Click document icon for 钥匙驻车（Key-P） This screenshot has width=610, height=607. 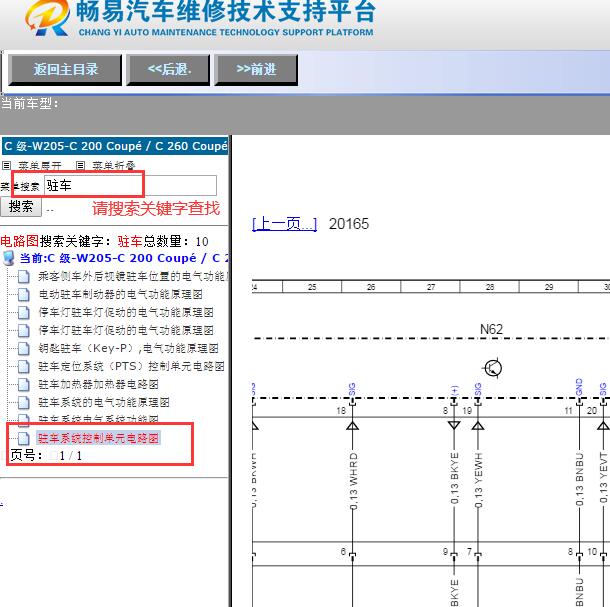point(24,348)
